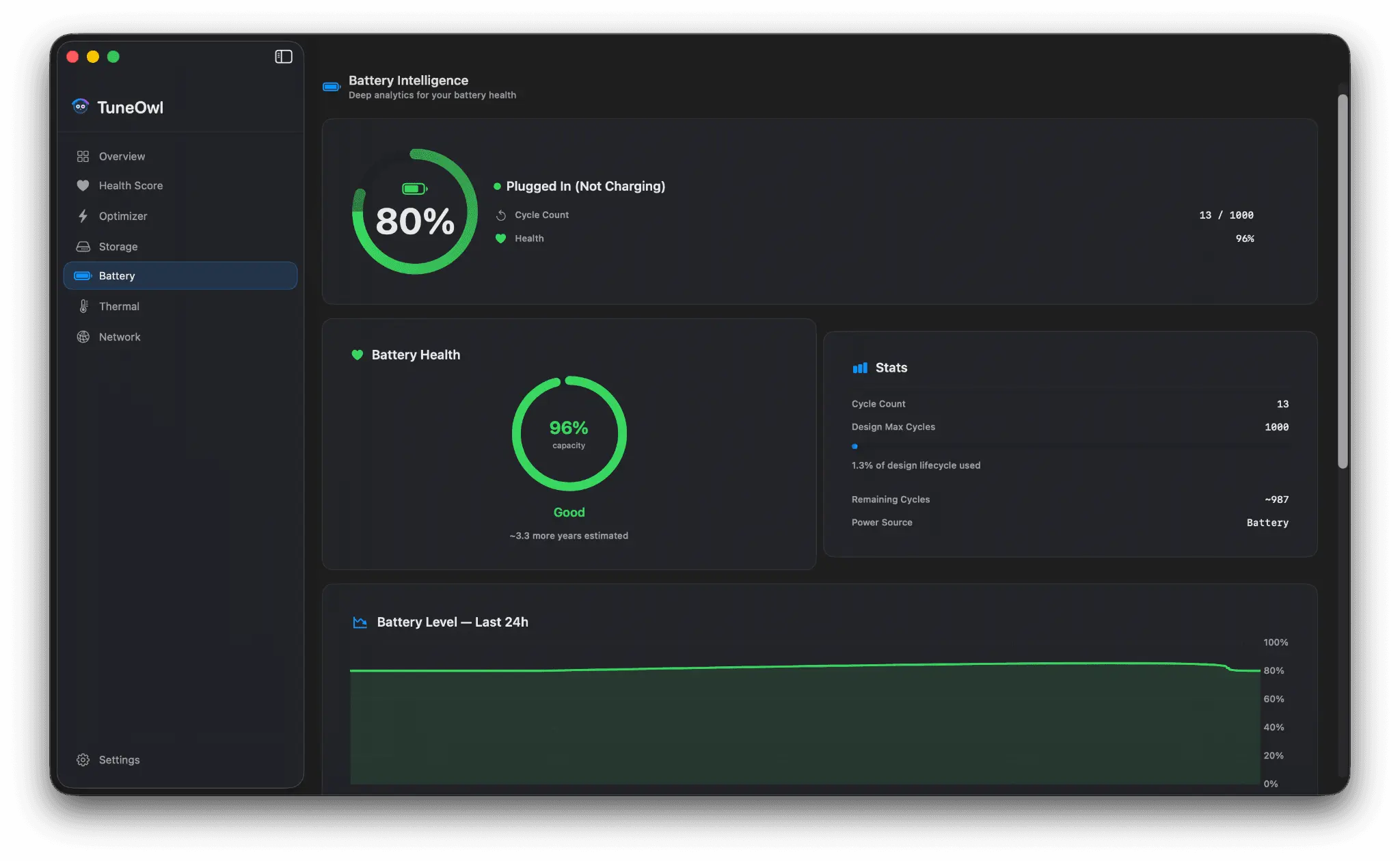Click the Battery Health card title
1400x861 pixels.
[x=416, y=355]
